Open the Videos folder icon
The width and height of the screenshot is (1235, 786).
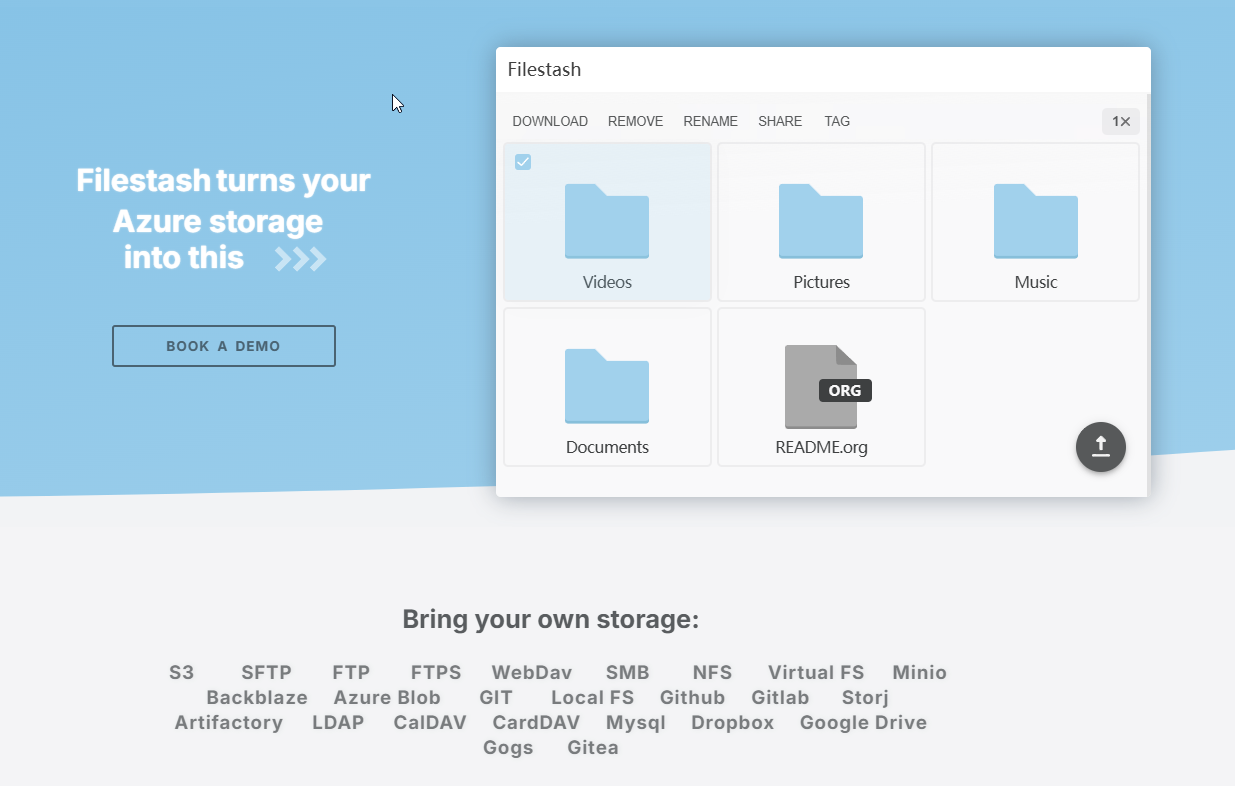[607, 221]
